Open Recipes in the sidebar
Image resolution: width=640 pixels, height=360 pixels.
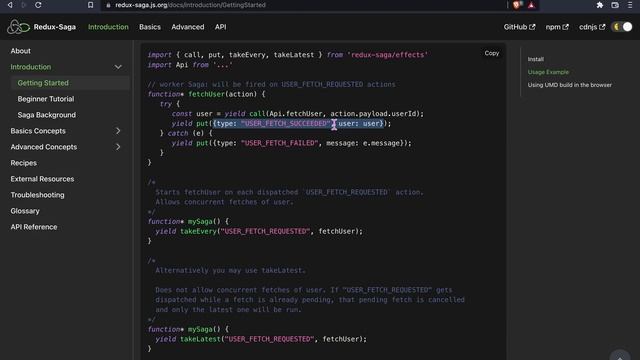click(24, 163)
